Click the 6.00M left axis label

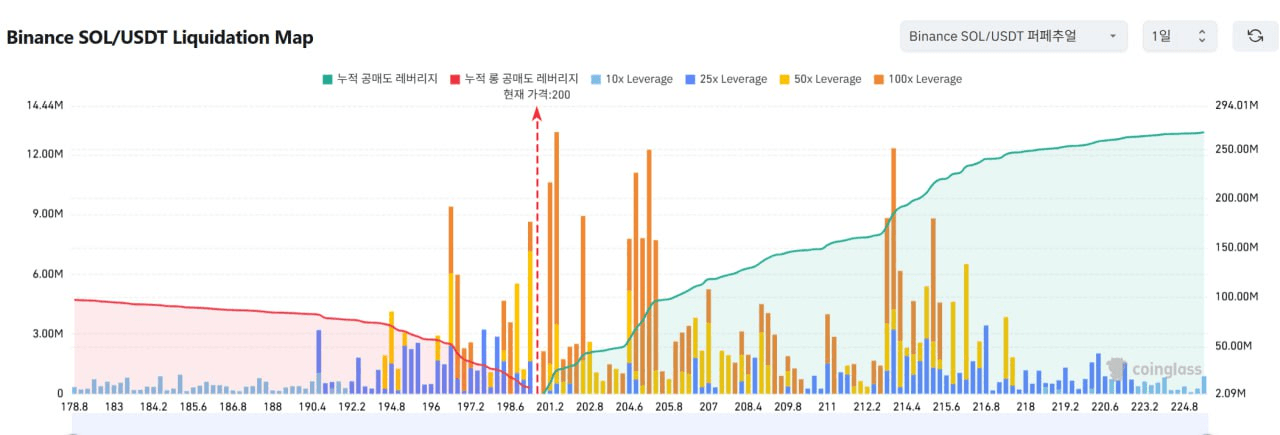click(50, 274)
